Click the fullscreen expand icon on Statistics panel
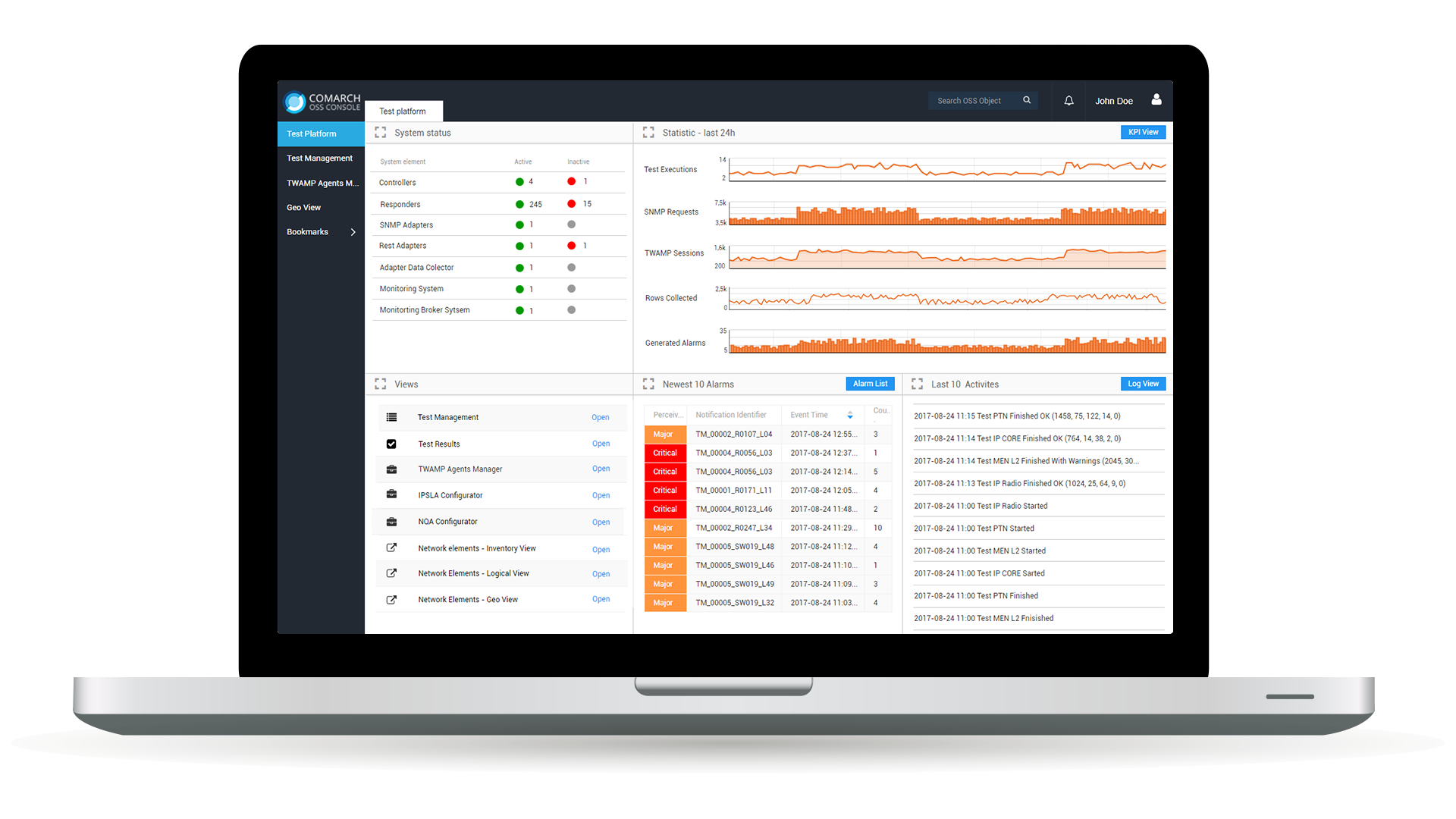 coord(648,132)
